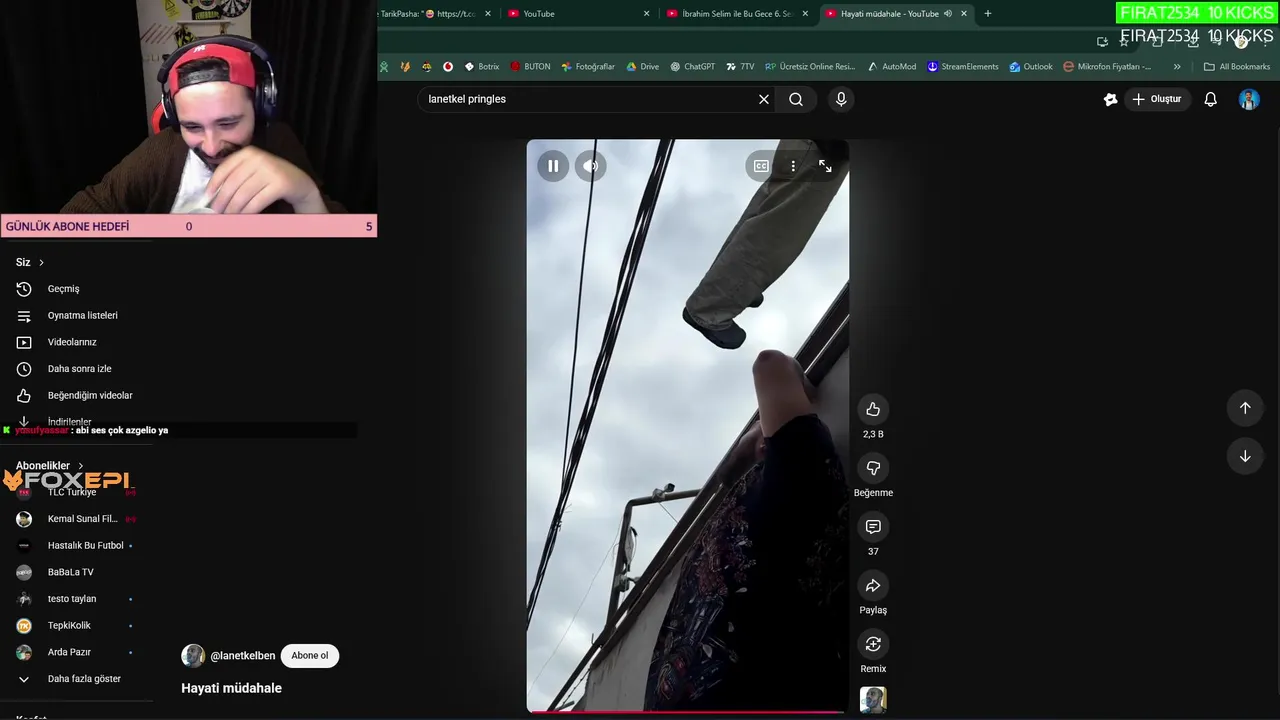
Task: Go to previous Short with up arrow
Action: (1245, 408)
